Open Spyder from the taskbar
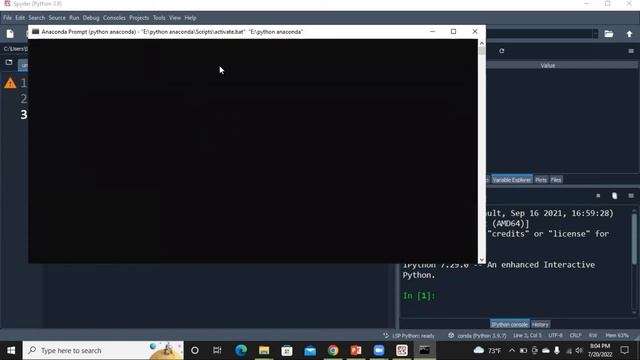Image resolution: width=640 pixels, height=360 pixels. (x=402, y=351)
